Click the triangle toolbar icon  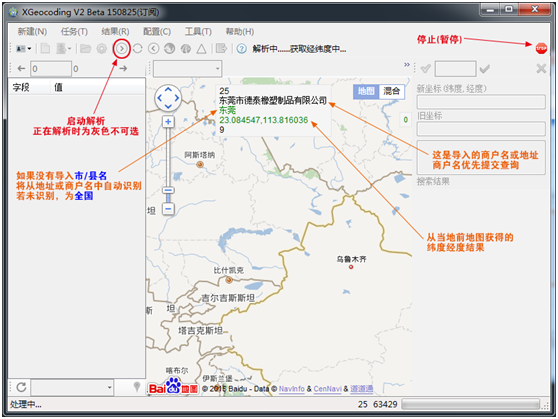[x=201, y=48]
